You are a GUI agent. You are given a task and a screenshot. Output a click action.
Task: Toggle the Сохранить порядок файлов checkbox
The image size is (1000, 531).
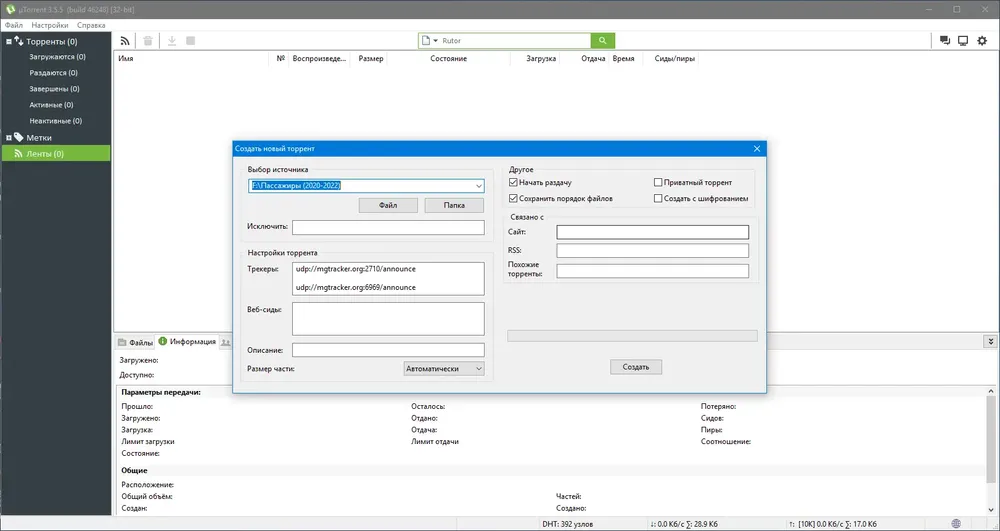(513, 198)
